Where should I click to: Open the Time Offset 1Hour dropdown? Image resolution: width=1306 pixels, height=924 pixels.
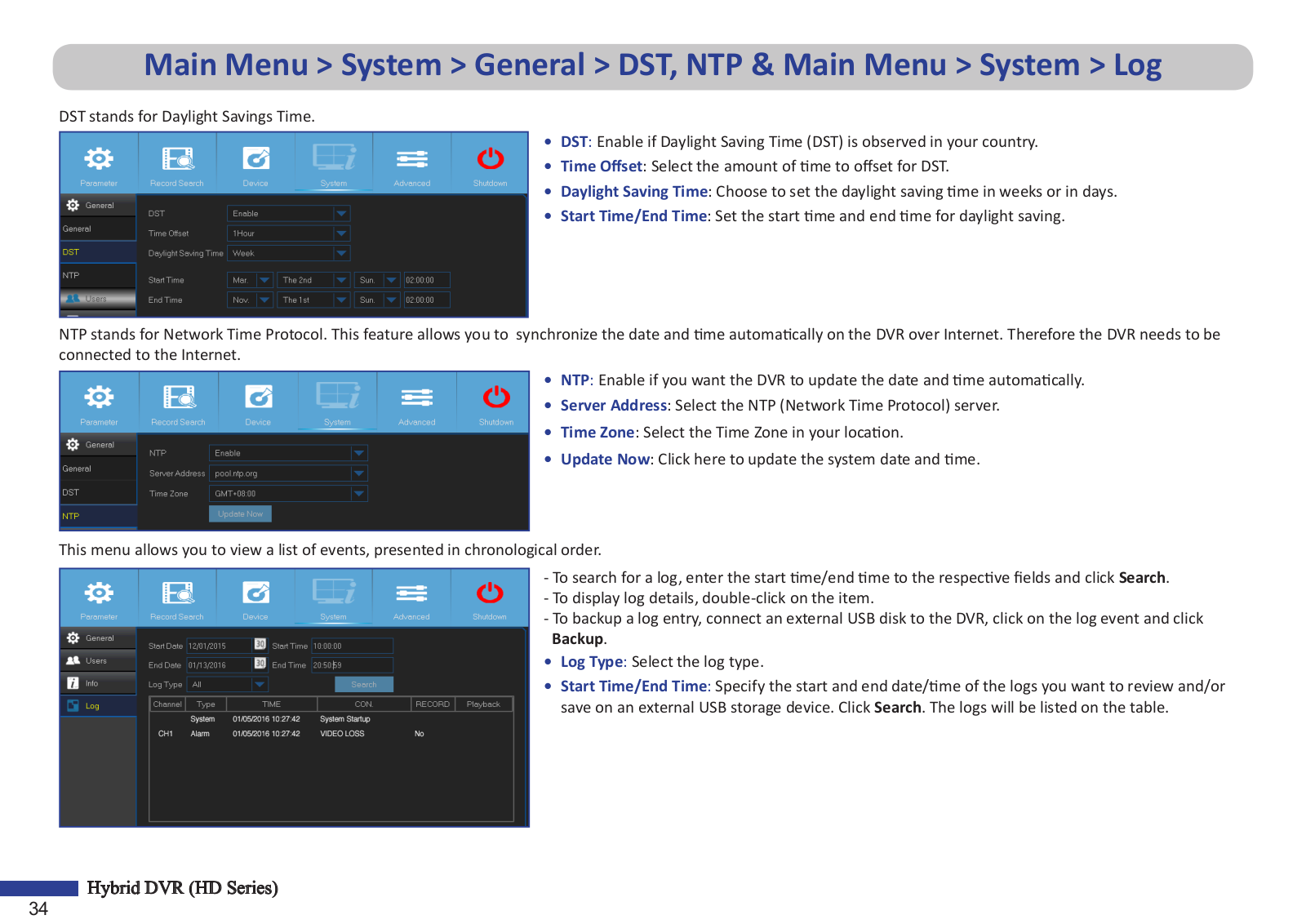tap(288, 233)
